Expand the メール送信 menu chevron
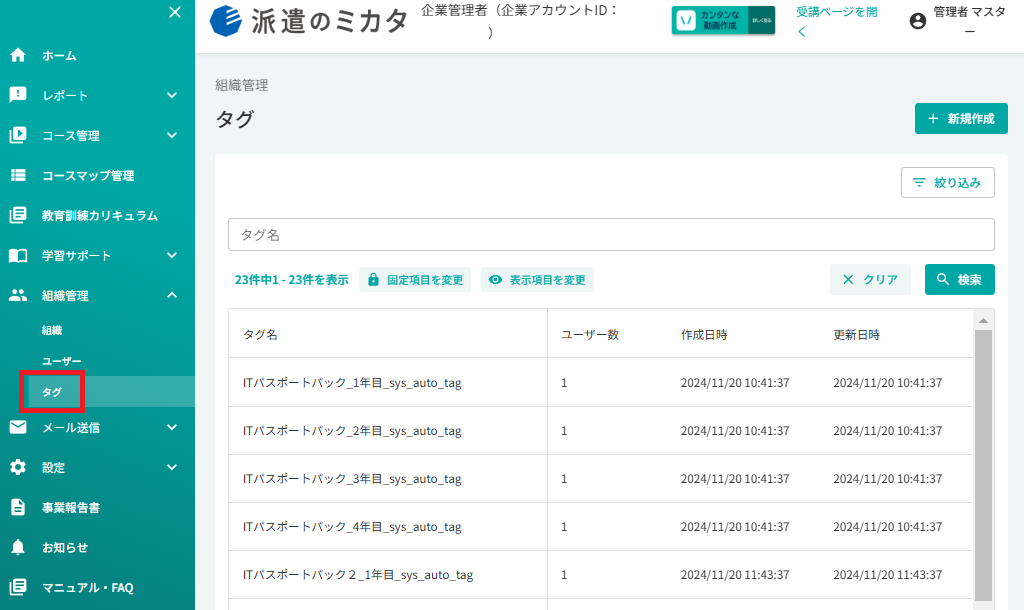This screenshot has width=1024, height=610. coord(172,427)
